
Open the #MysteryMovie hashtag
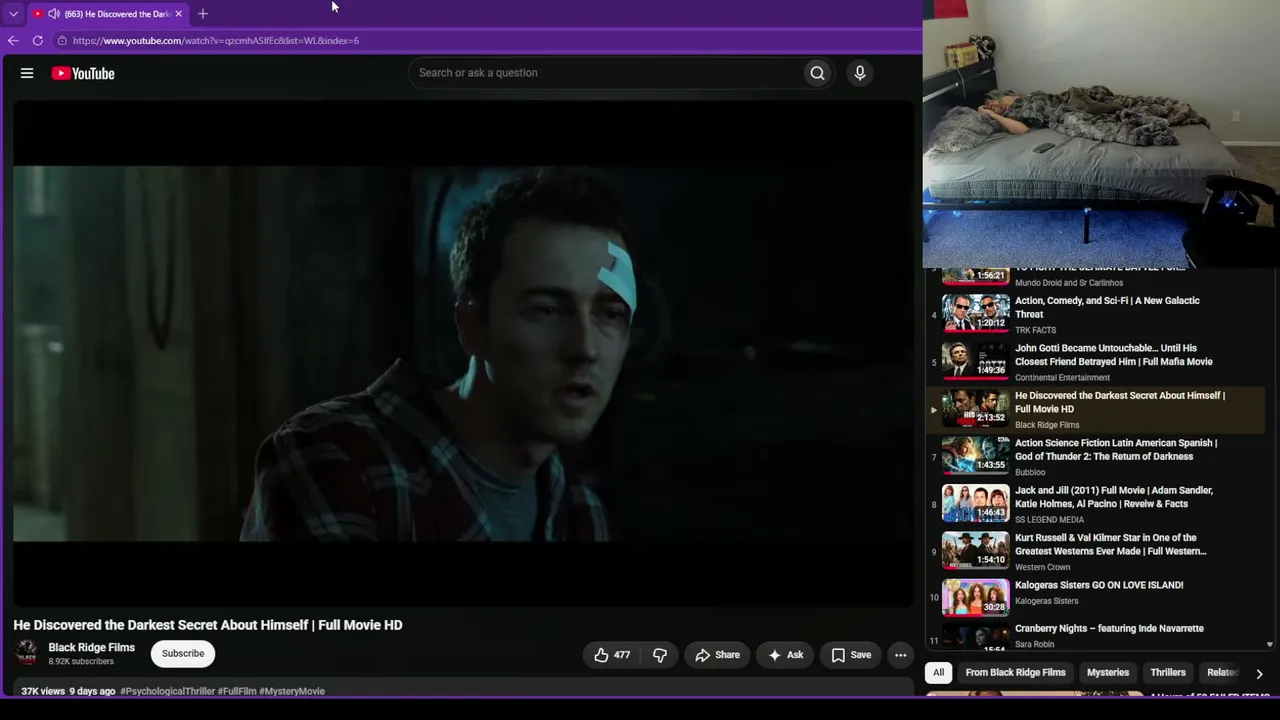292,691
